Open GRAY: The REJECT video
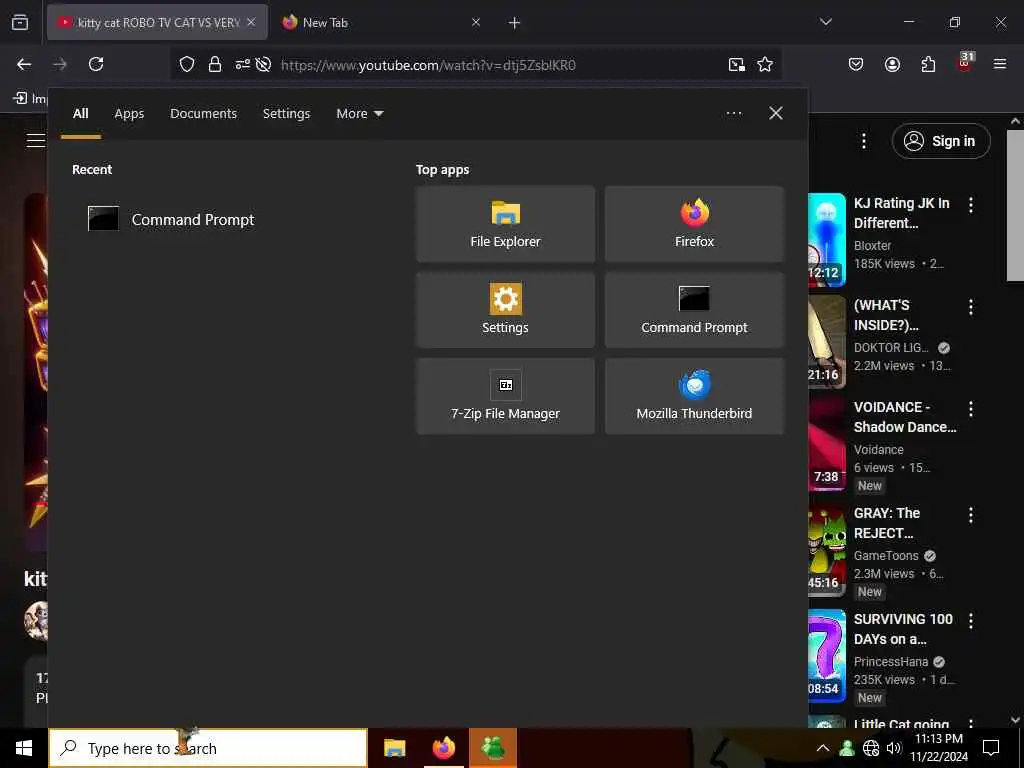Image resolution: width=1024 pixels, height=768 pixels. 886,522
